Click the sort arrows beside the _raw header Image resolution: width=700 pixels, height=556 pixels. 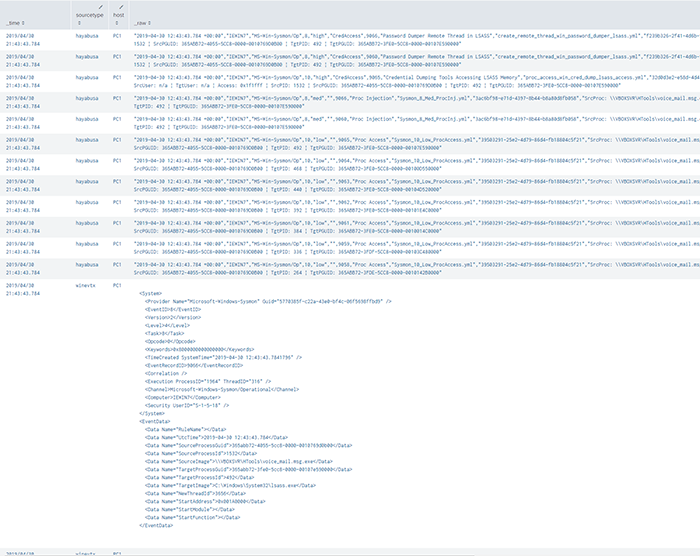[150, 23]
